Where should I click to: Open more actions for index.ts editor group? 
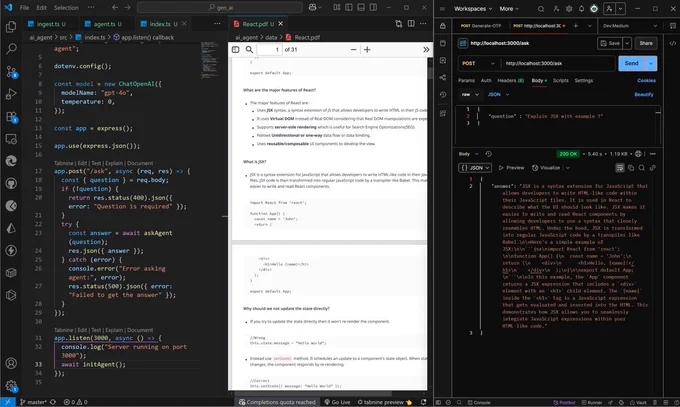tap(217, 23)
